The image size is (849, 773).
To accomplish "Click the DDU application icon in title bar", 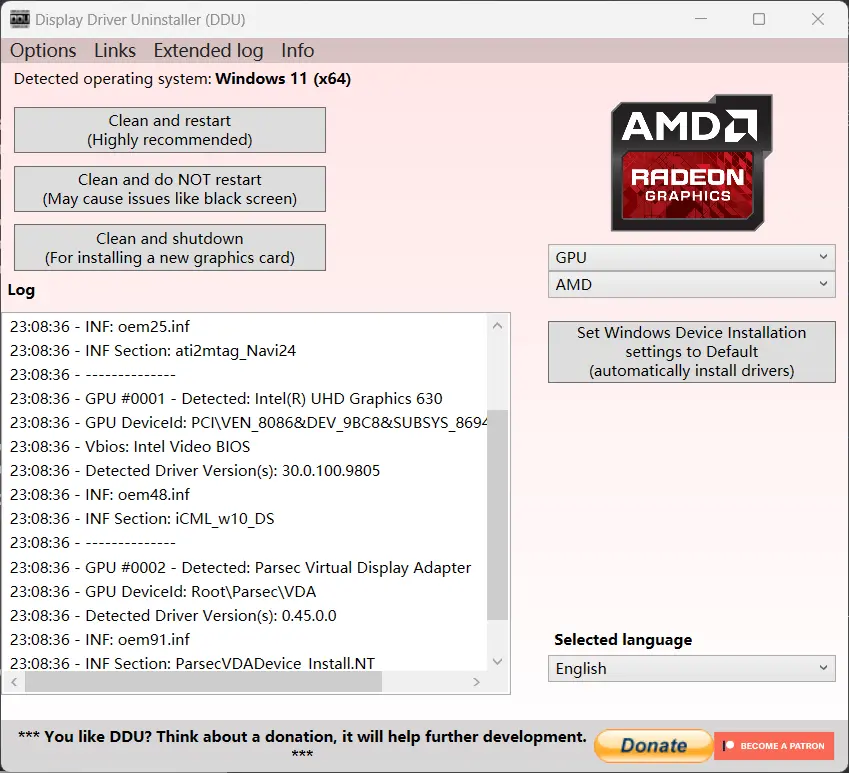I will pyautogui.click(x=21, y=18).
